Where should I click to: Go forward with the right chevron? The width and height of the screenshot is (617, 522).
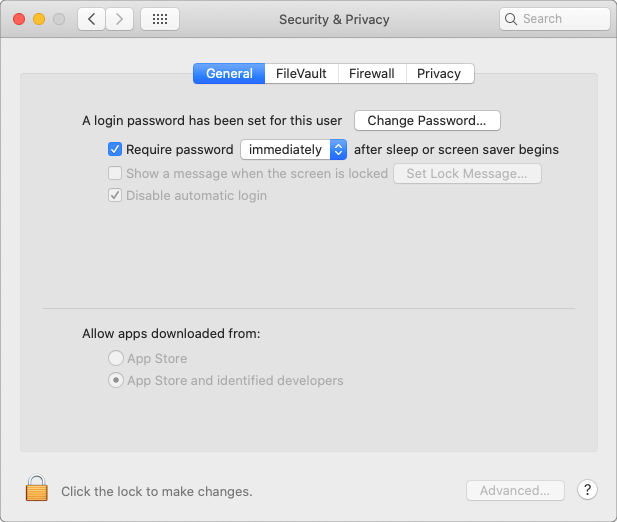pyautogui.click(x=120, y=19)
